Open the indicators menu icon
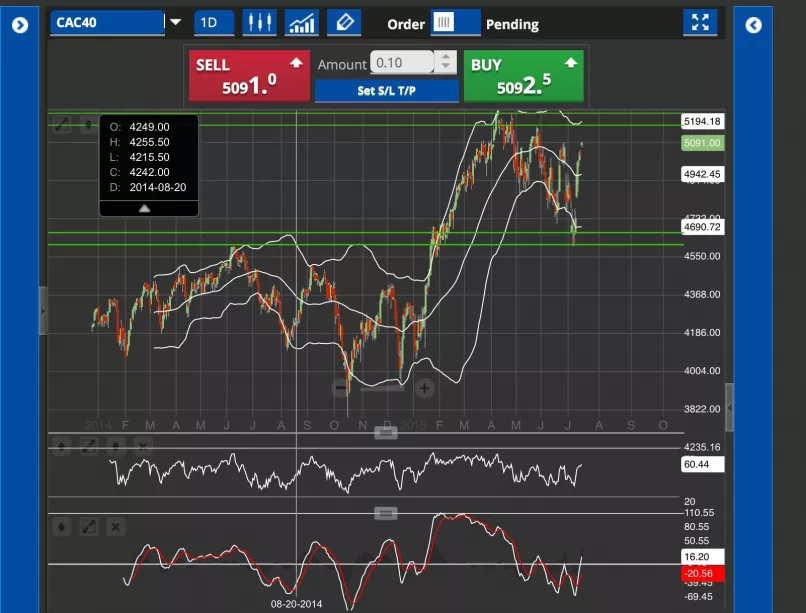This screenshot has width=806, height=613. tap(302, 23)
